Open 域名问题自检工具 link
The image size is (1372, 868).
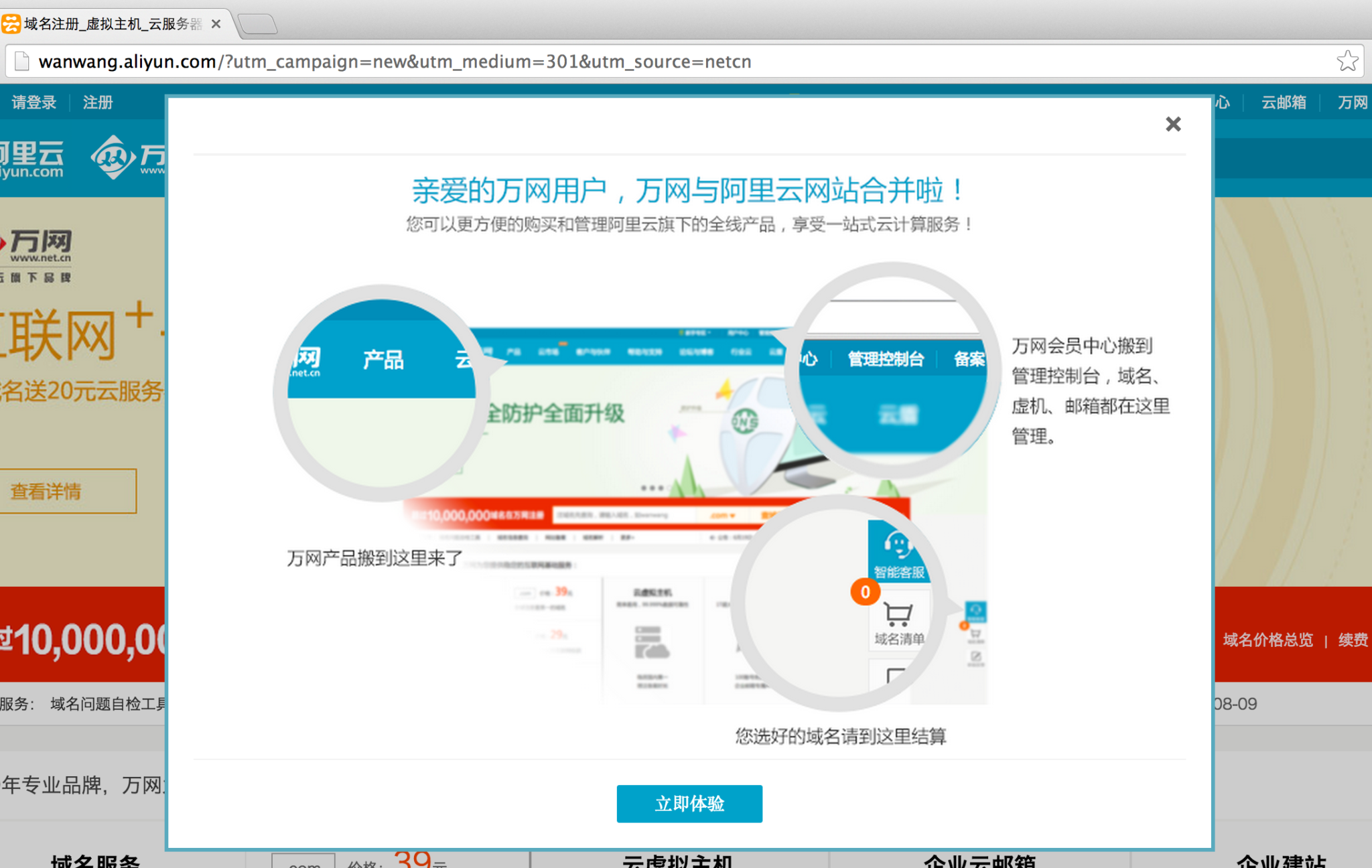point(109,704)
